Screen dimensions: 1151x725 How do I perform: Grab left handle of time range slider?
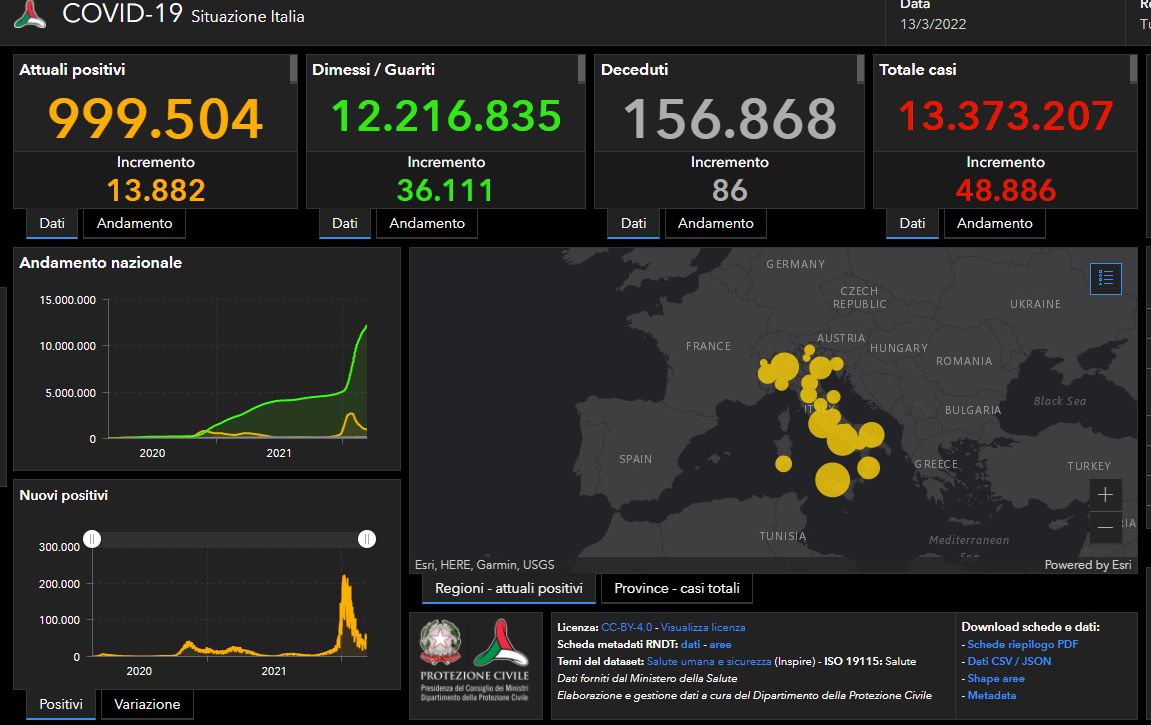click(92, 539)
